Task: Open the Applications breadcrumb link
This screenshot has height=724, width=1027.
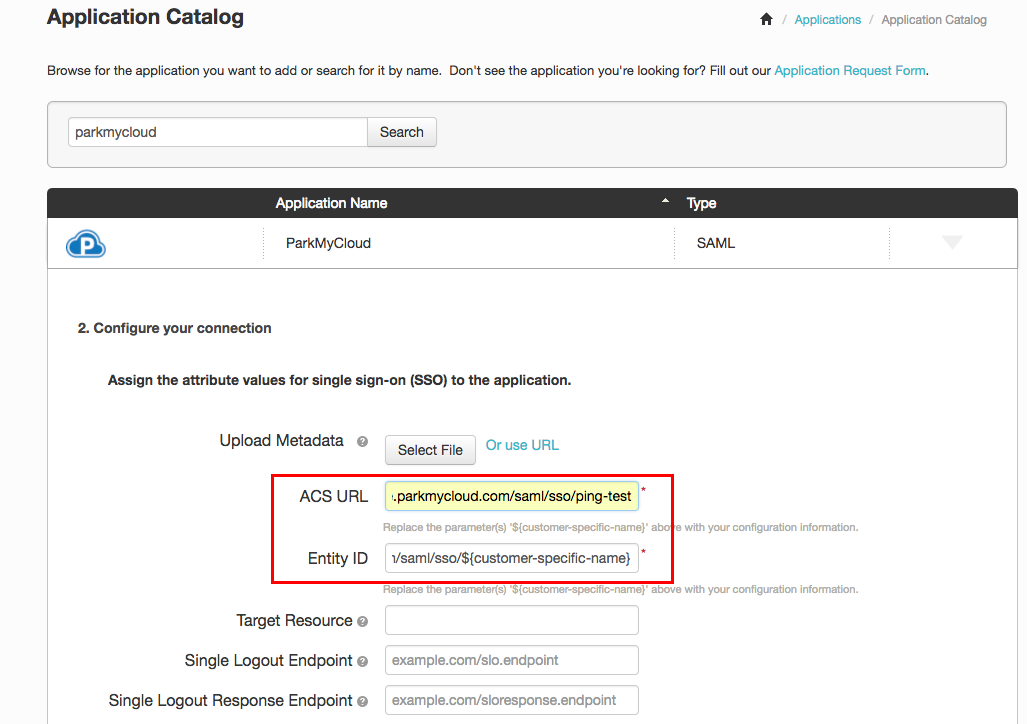Action: [x=827, y=20]
